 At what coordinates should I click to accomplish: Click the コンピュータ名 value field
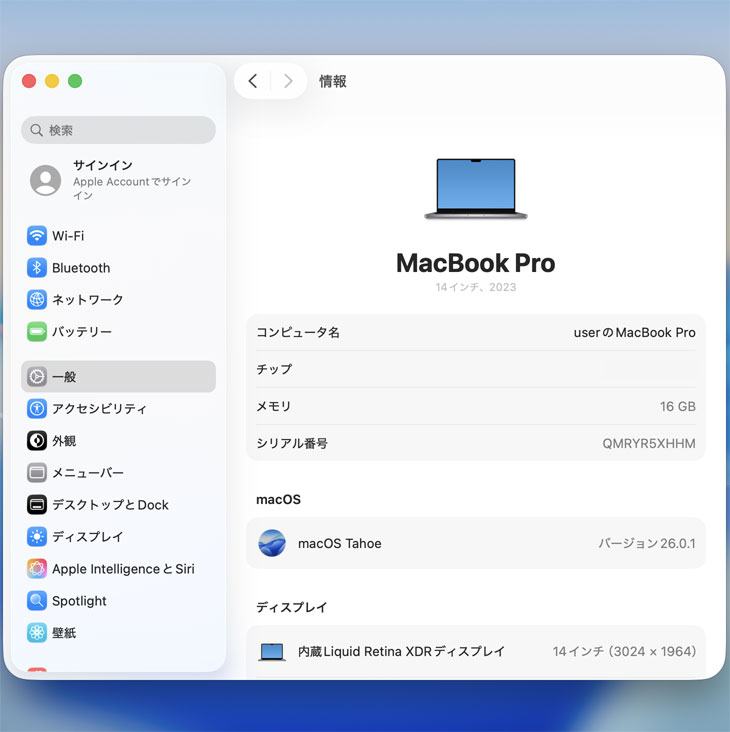click(634, 332)
